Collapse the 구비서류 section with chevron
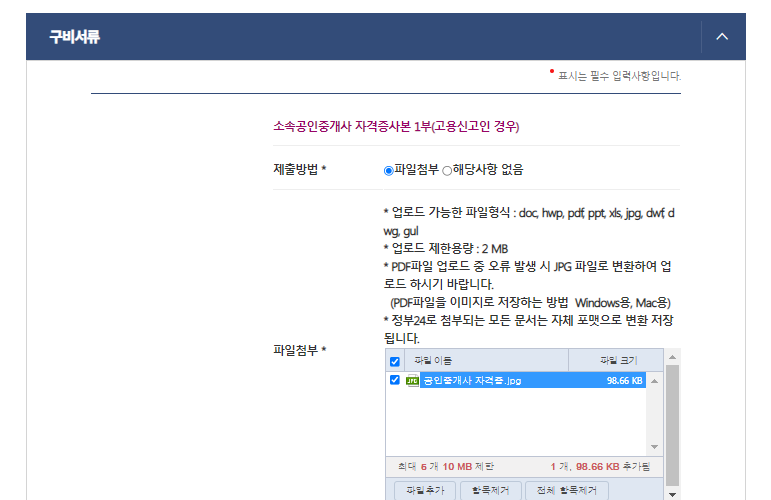This screenshot has width=771, height=500. tap(722, 36)
